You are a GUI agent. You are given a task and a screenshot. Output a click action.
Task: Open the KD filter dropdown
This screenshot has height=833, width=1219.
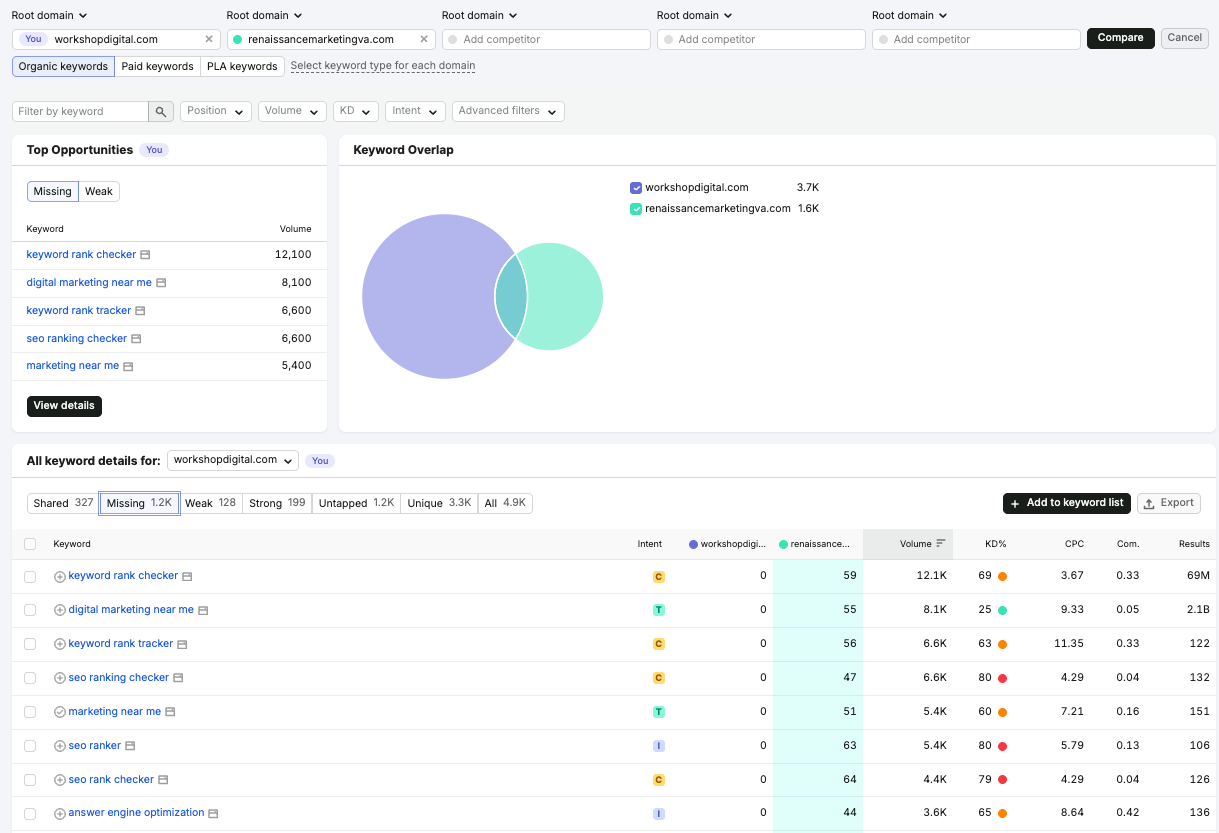pos(356,111)
